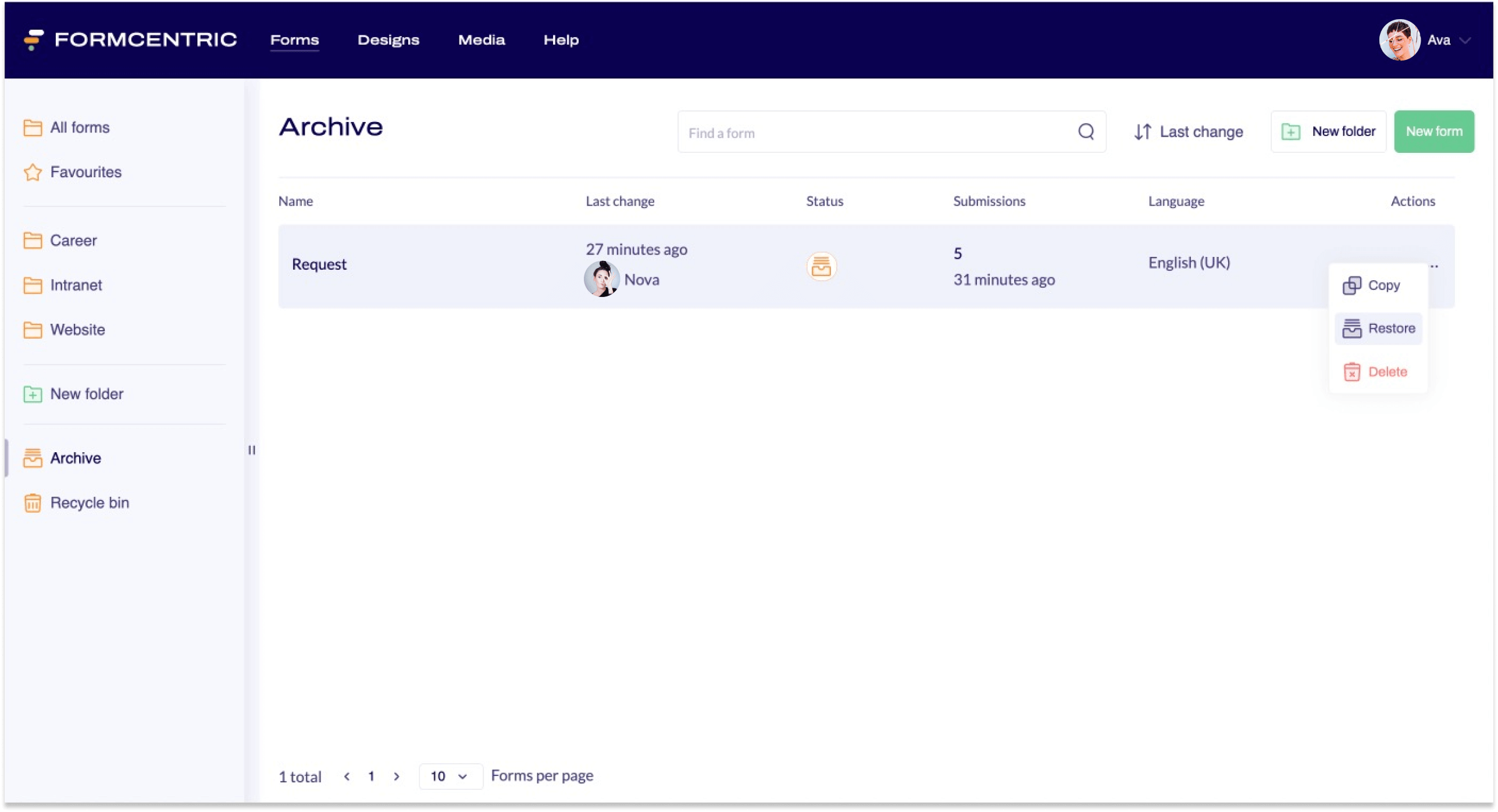This screenshot has height=812, width=1498.
Task: Open the forms per page dropdown showing 10
Action: click(450, 776)
